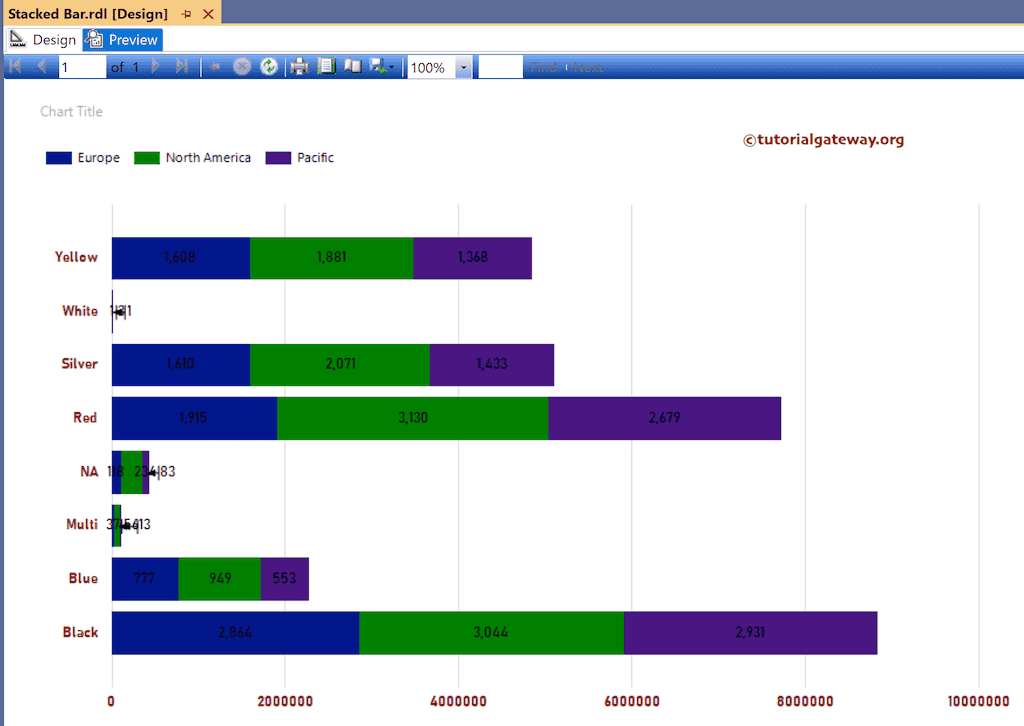Click the tutorialgateway.org link
1024x726 pixels.
(x=824, y=140)
